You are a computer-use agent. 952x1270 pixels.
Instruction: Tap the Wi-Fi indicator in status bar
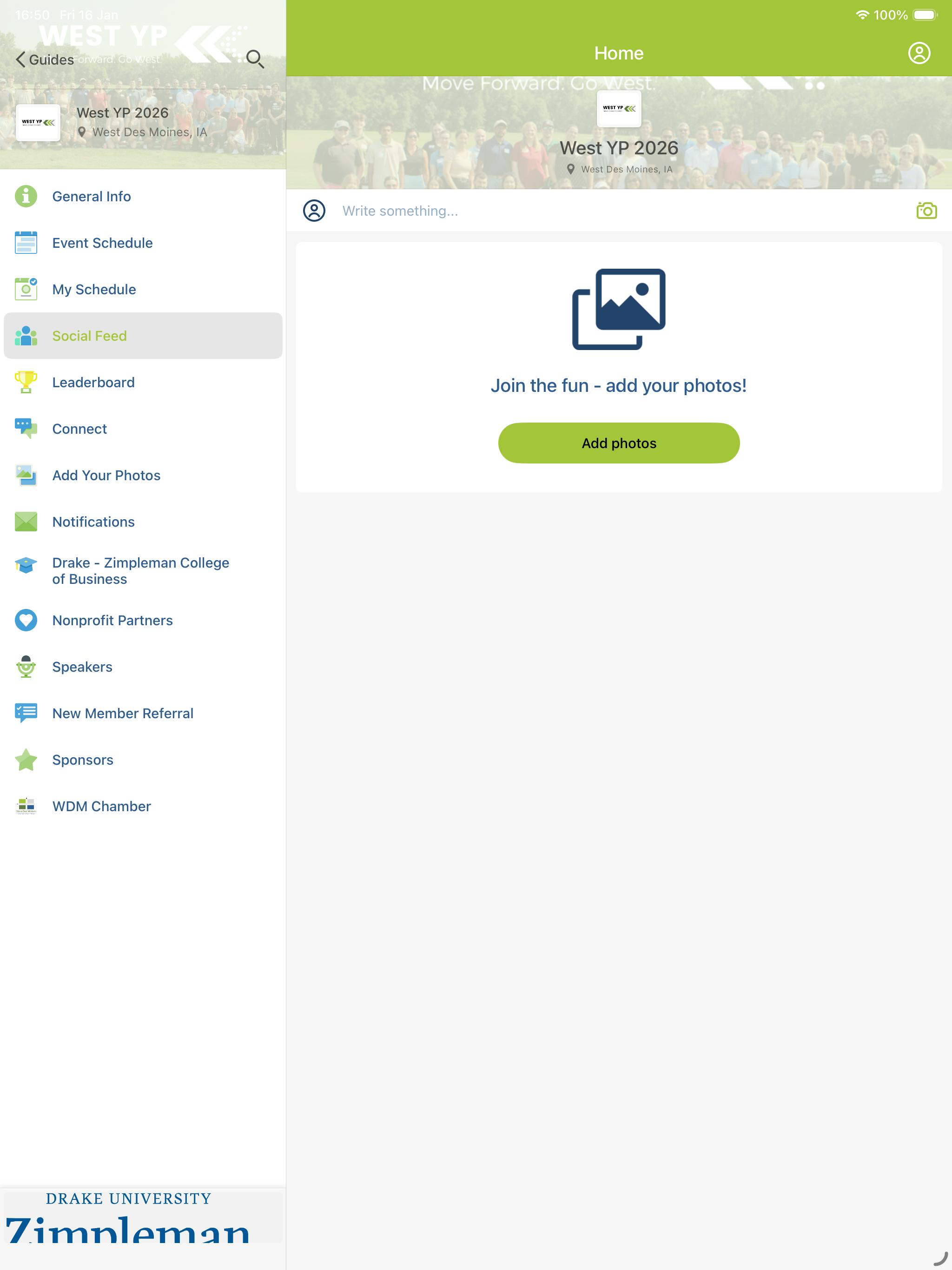(862, 15)
